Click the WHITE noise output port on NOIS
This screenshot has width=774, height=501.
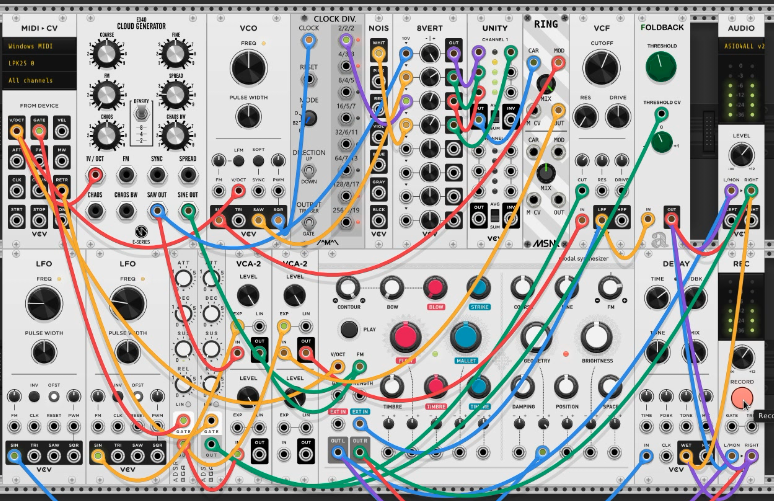coord(379,53)
